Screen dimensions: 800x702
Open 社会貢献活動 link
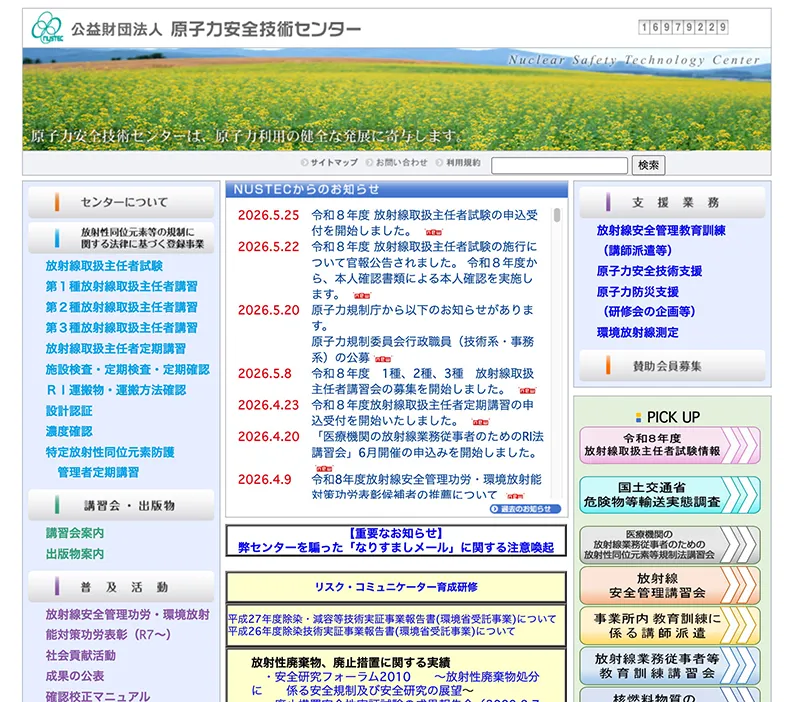pos(81,656)
